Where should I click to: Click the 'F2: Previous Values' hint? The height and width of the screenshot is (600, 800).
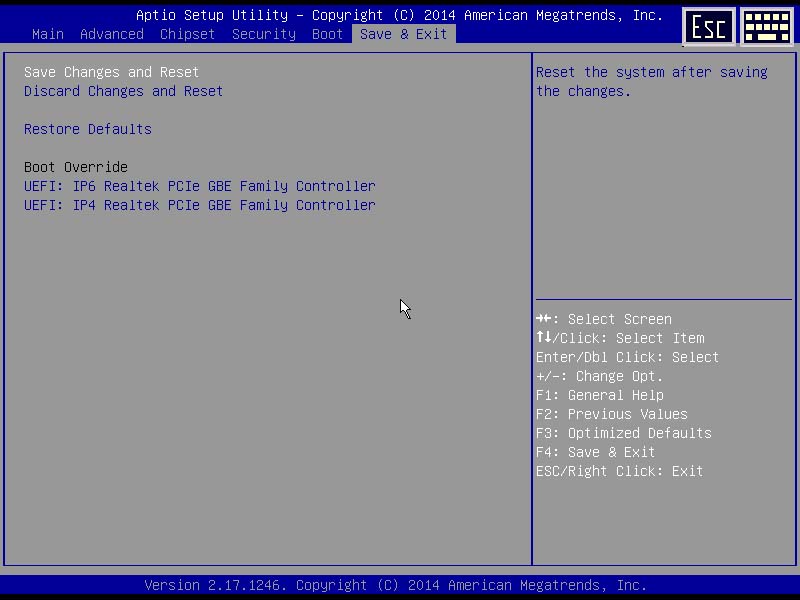click(x=612, y=414)
